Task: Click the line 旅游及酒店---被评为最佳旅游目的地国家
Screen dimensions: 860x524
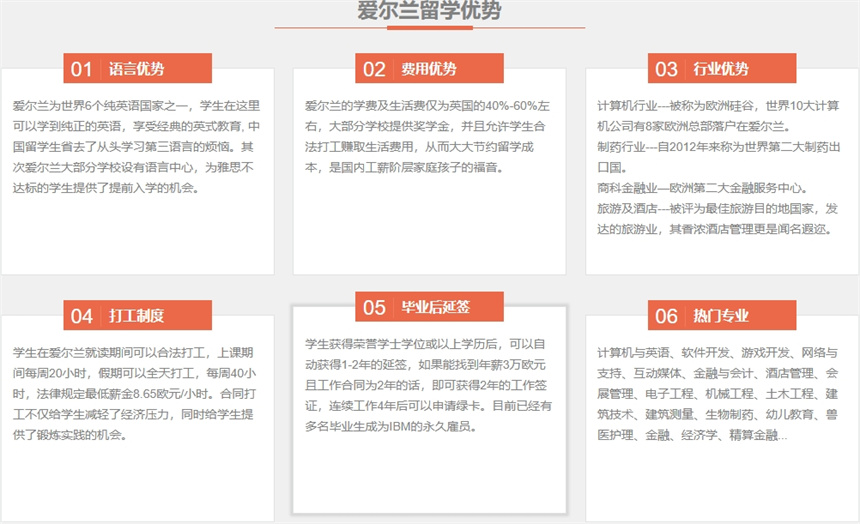Action: [x=705, y=208]
